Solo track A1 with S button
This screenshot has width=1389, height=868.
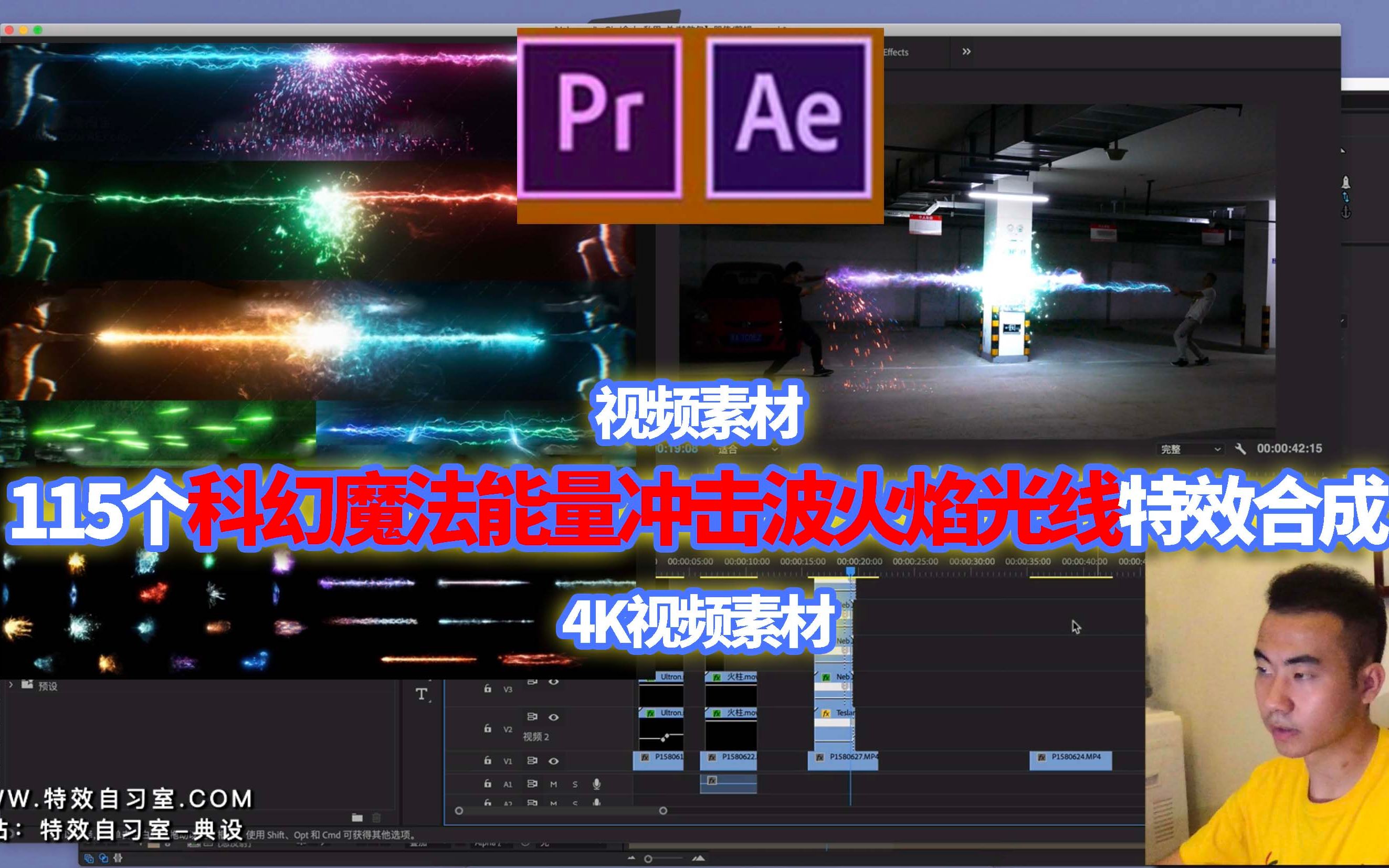click(x=575, y=784)
